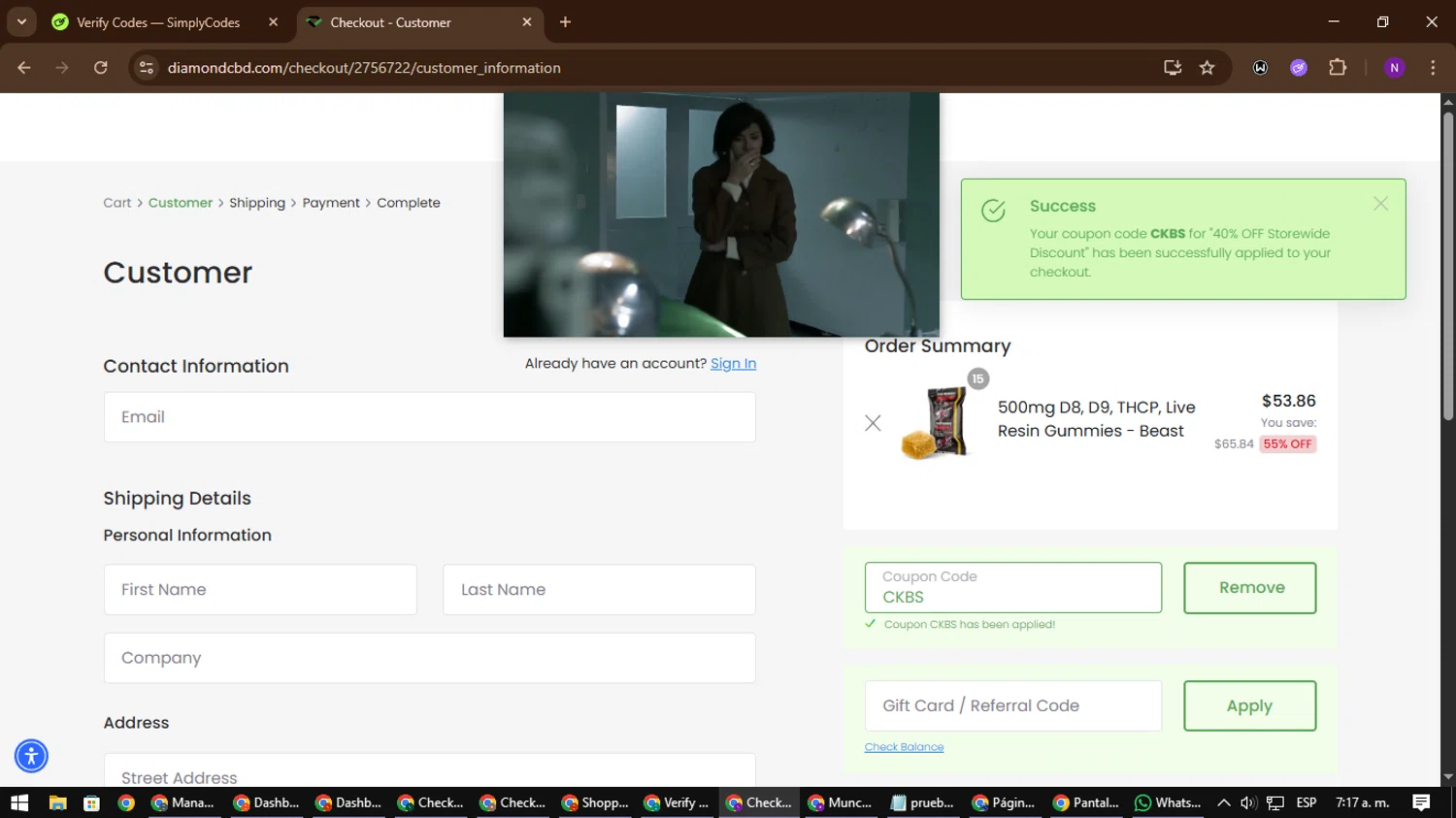
Task: Dismiss the Success coupon notification
Action: (x=1380, y=204)
